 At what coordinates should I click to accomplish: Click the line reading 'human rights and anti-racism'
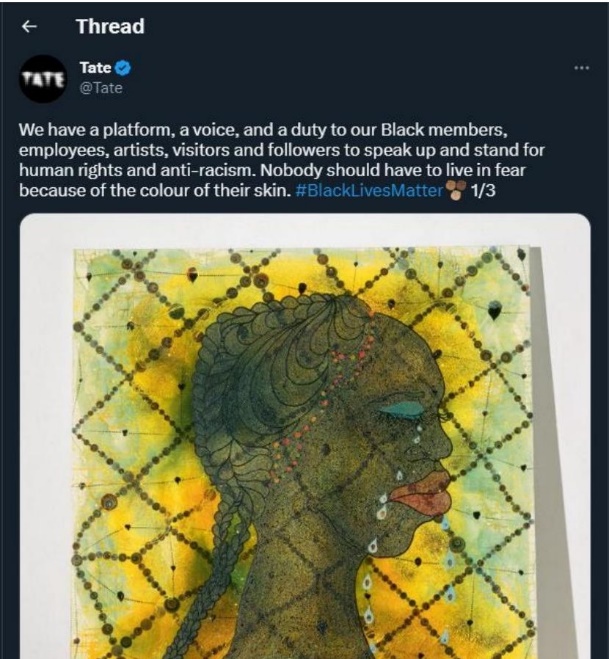pyautogui.click(x=138, y=170)
